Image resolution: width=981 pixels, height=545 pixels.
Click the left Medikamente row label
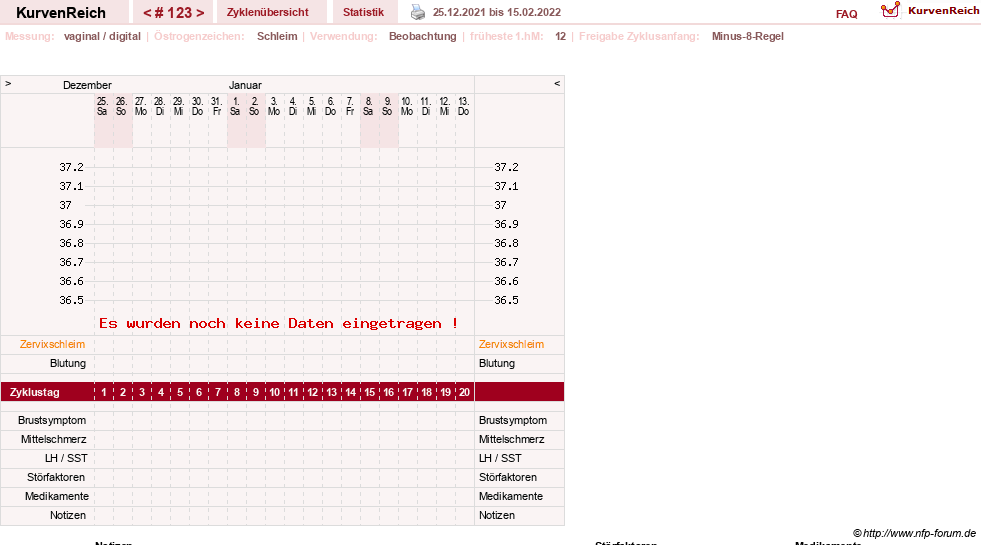(x=57, y=496)
